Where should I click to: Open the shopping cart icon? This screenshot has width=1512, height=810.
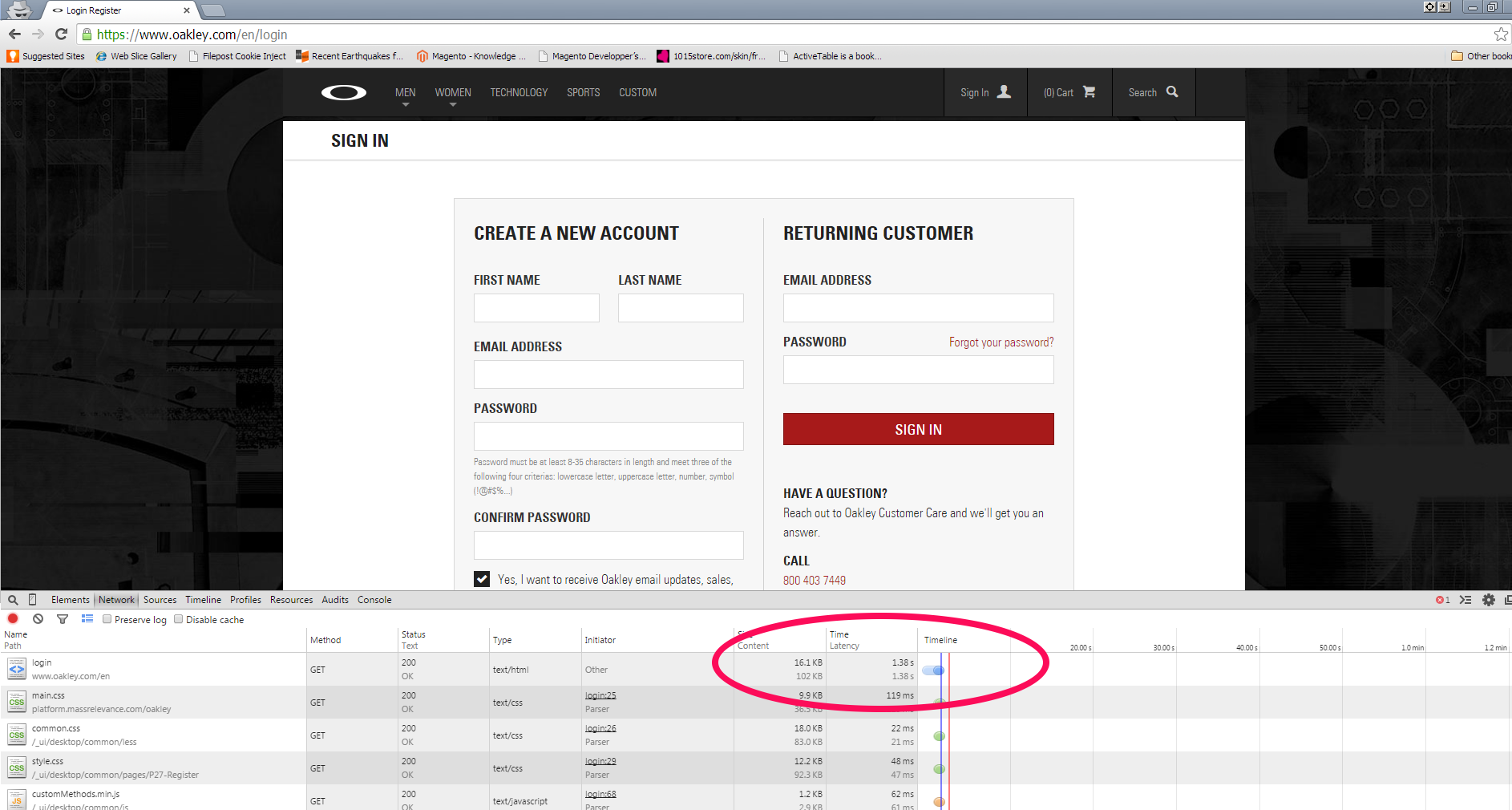tap(1089, 92)
